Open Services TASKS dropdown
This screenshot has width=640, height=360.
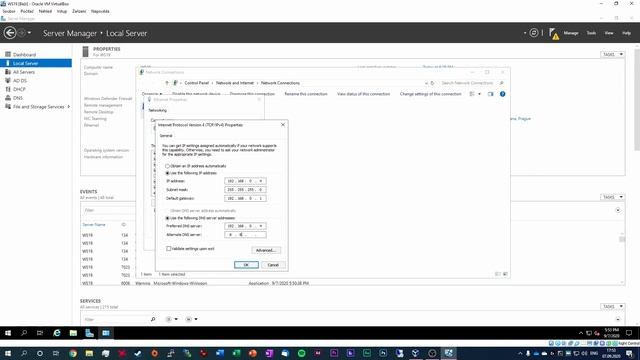612,307
